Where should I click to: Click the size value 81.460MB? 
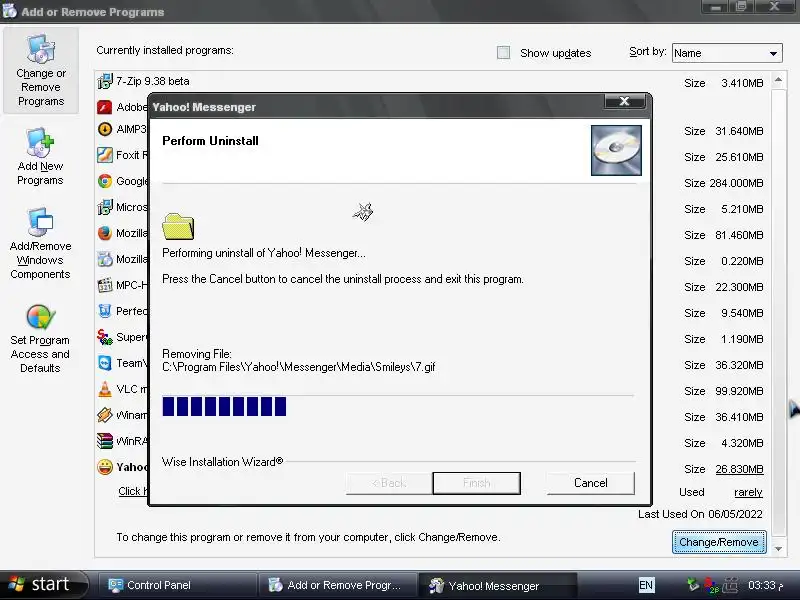(739, 235)
